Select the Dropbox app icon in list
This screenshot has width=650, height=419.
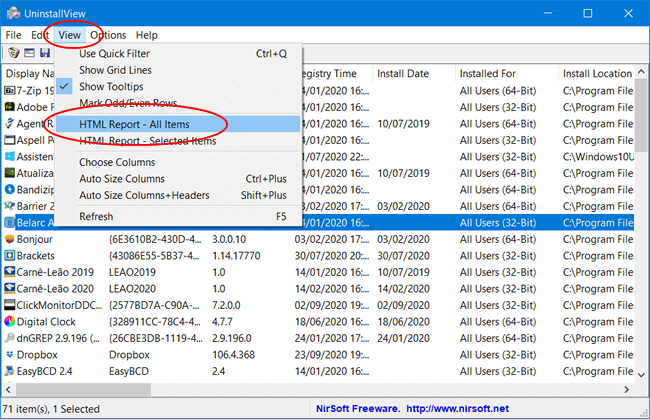(x=10, y=354)
